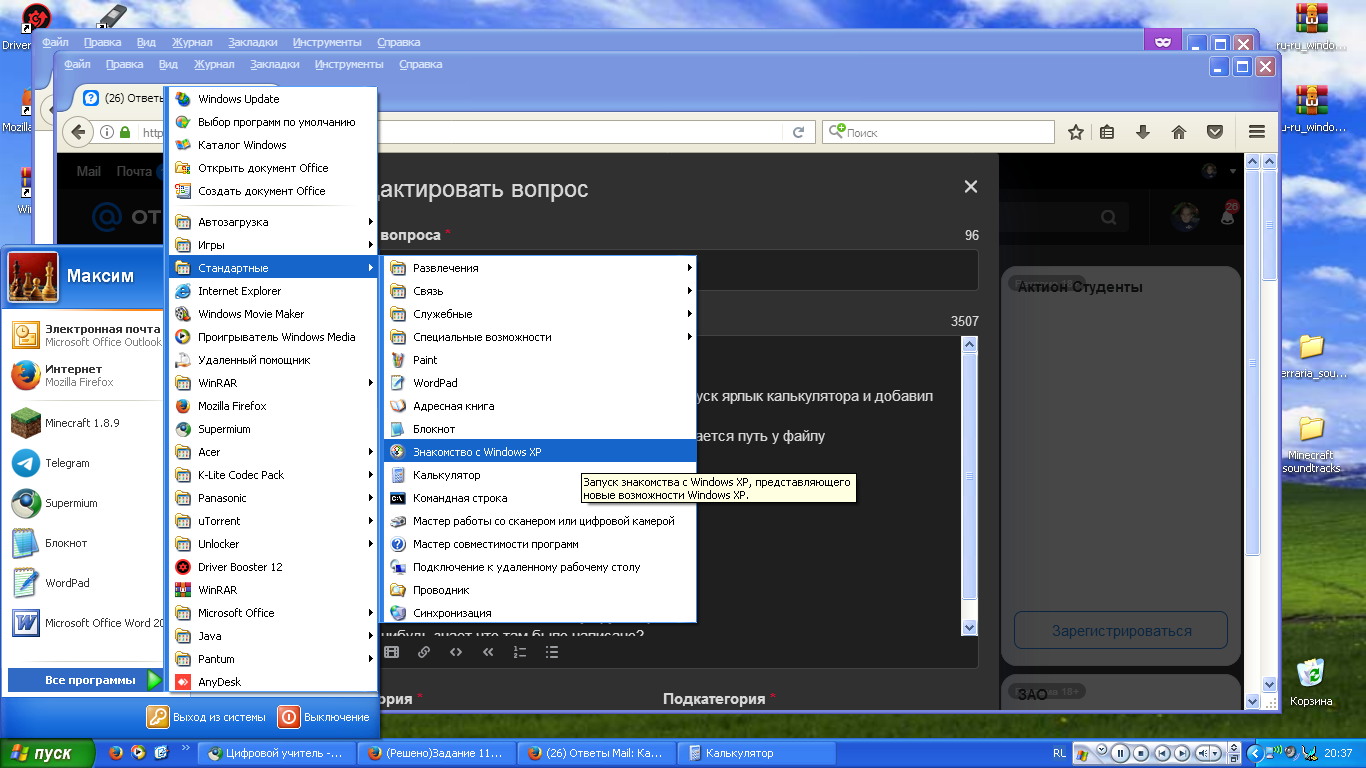The height and width of the screenshot is (768, 1366).
Task: Open Windows Update in All Programs
Action: point(274,99)
